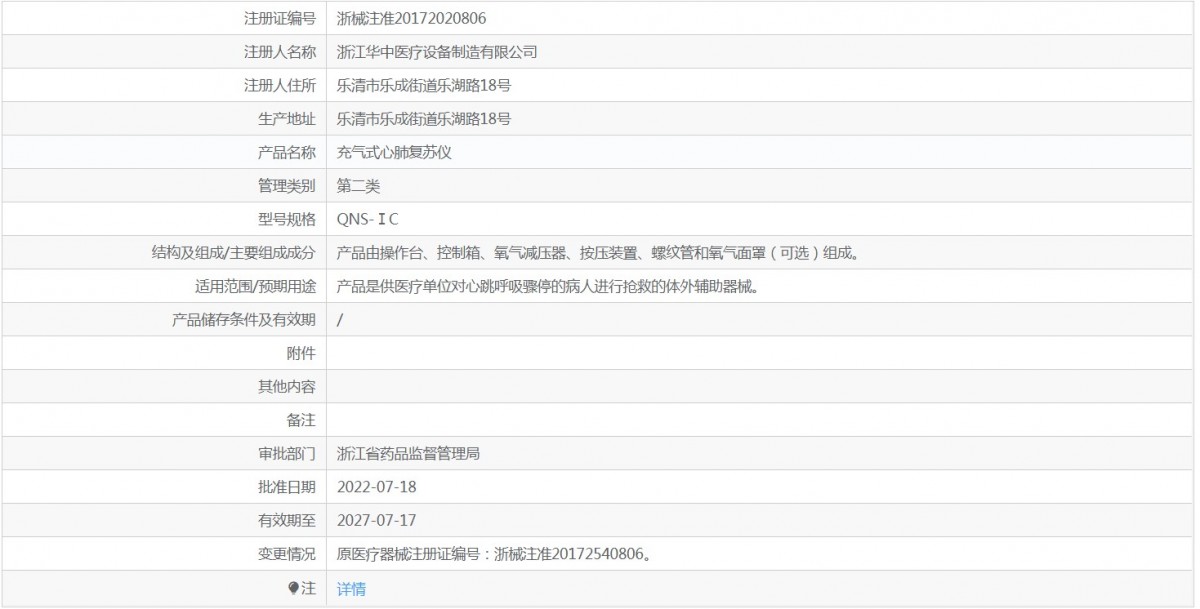Click the 适用范围/预期用途 label
The height and width of the screenshot is (609, 1200).
(255, 287)
